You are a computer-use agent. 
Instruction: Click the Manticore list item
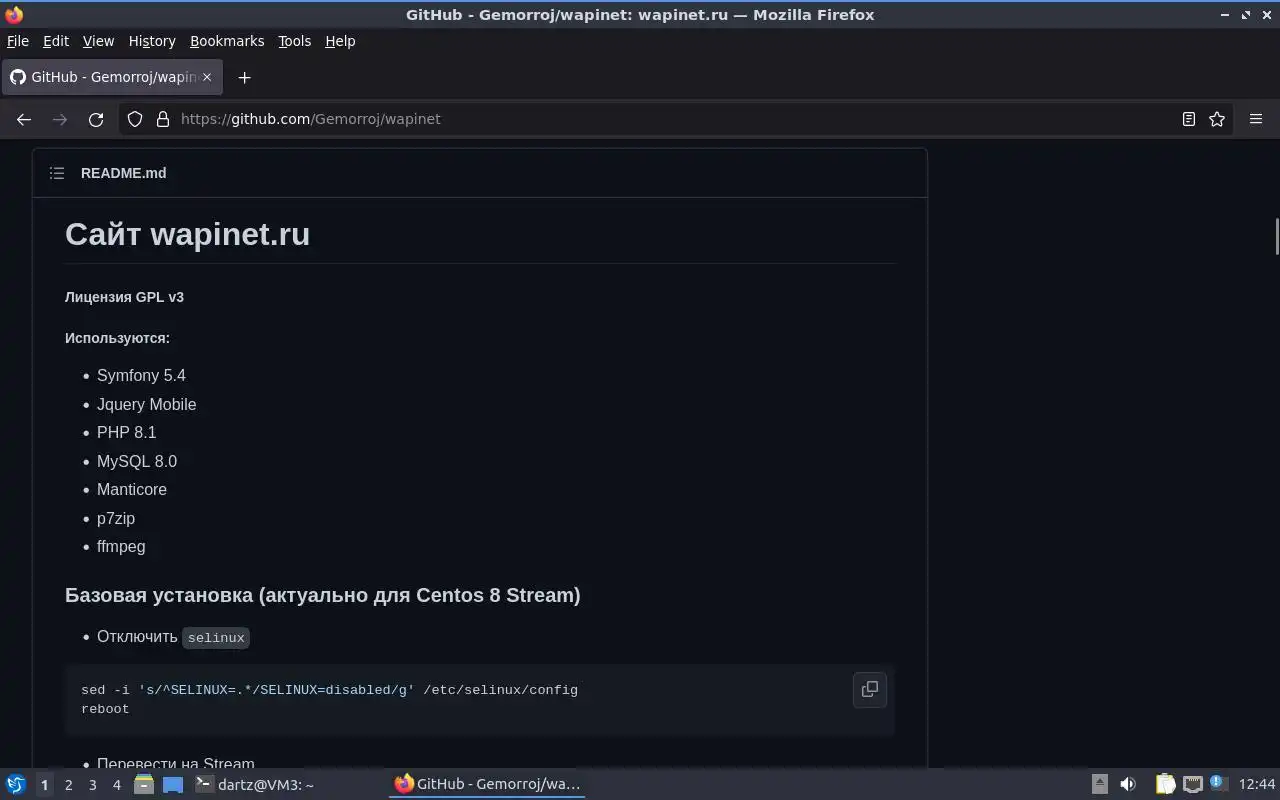[132, 489]
